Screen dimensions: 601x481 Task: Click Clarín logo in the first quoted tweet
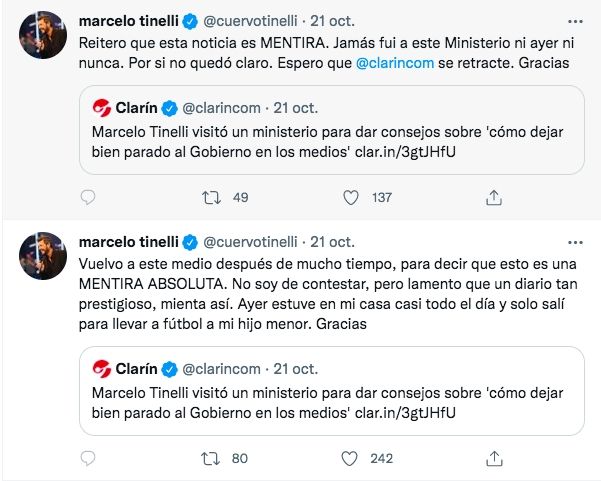[x=100, y=107]
